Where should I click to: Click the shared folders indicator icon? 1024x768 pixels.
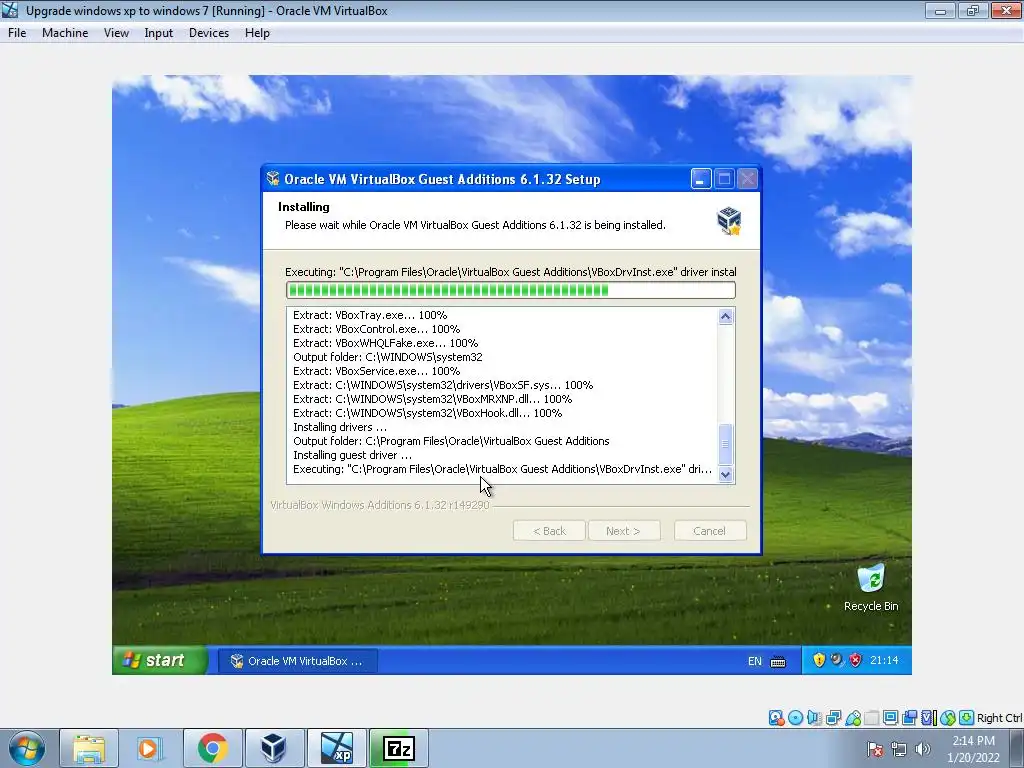pyautogui.click(x=871, y=718)
